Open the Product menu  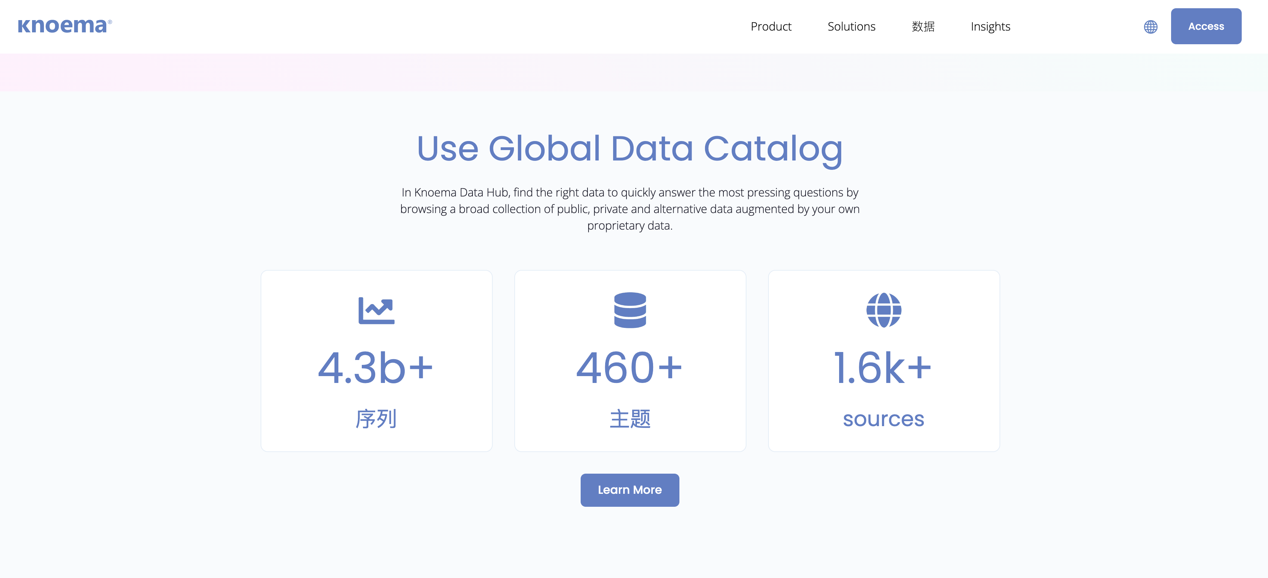pyautogui.click(x=771, y=27)
